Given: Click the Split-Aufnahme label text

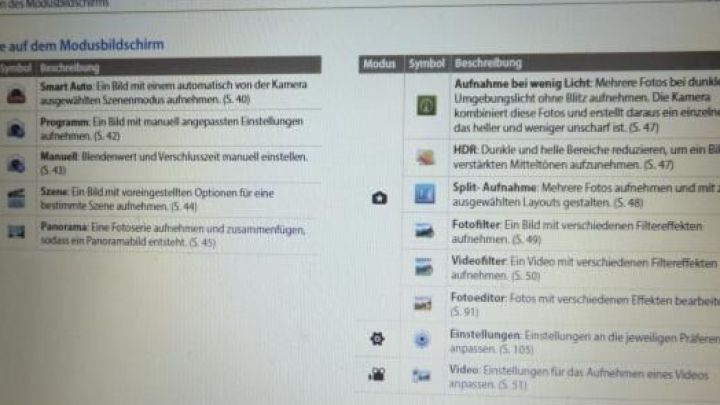Looking at the screenshot, I should click(494, 187).
